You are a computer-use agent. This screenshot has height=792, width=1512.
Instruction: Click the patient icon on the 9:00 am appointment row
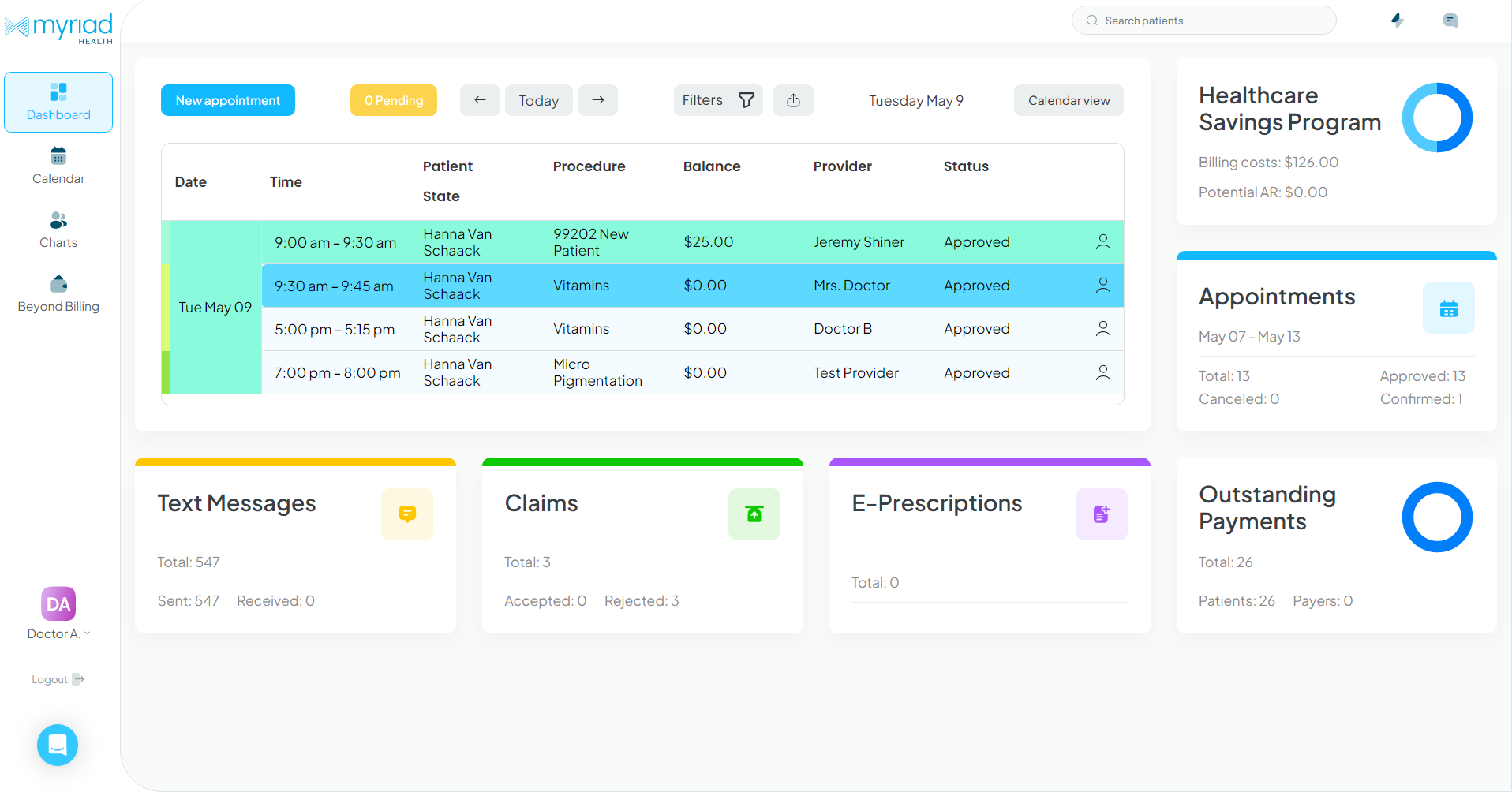click(x=1102, y=242)
